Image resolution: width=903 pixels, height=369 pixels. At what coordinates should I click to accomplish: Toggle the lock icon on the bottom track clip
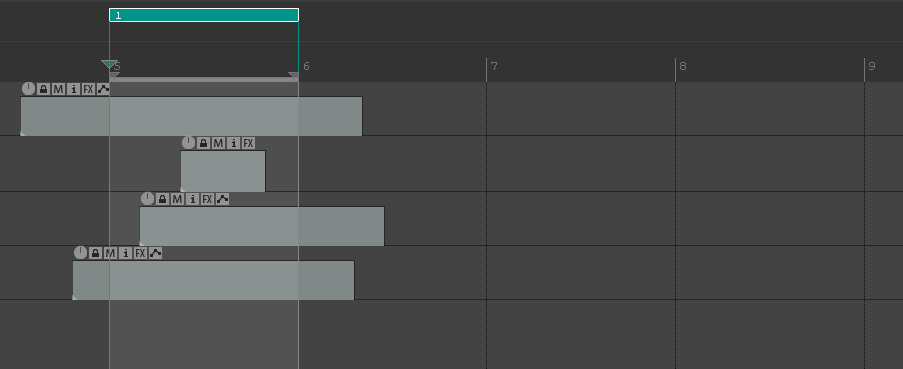(x=95, y=253)
